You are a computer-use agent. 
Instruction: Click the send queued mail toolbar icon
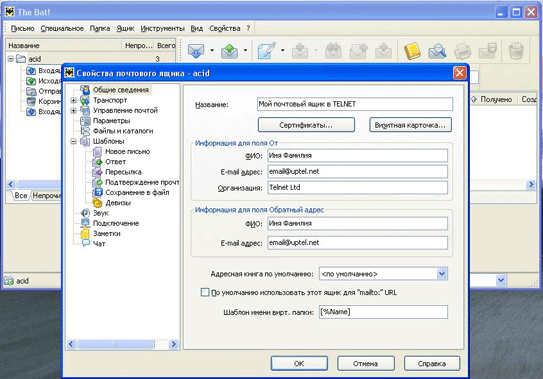(230, 51)
